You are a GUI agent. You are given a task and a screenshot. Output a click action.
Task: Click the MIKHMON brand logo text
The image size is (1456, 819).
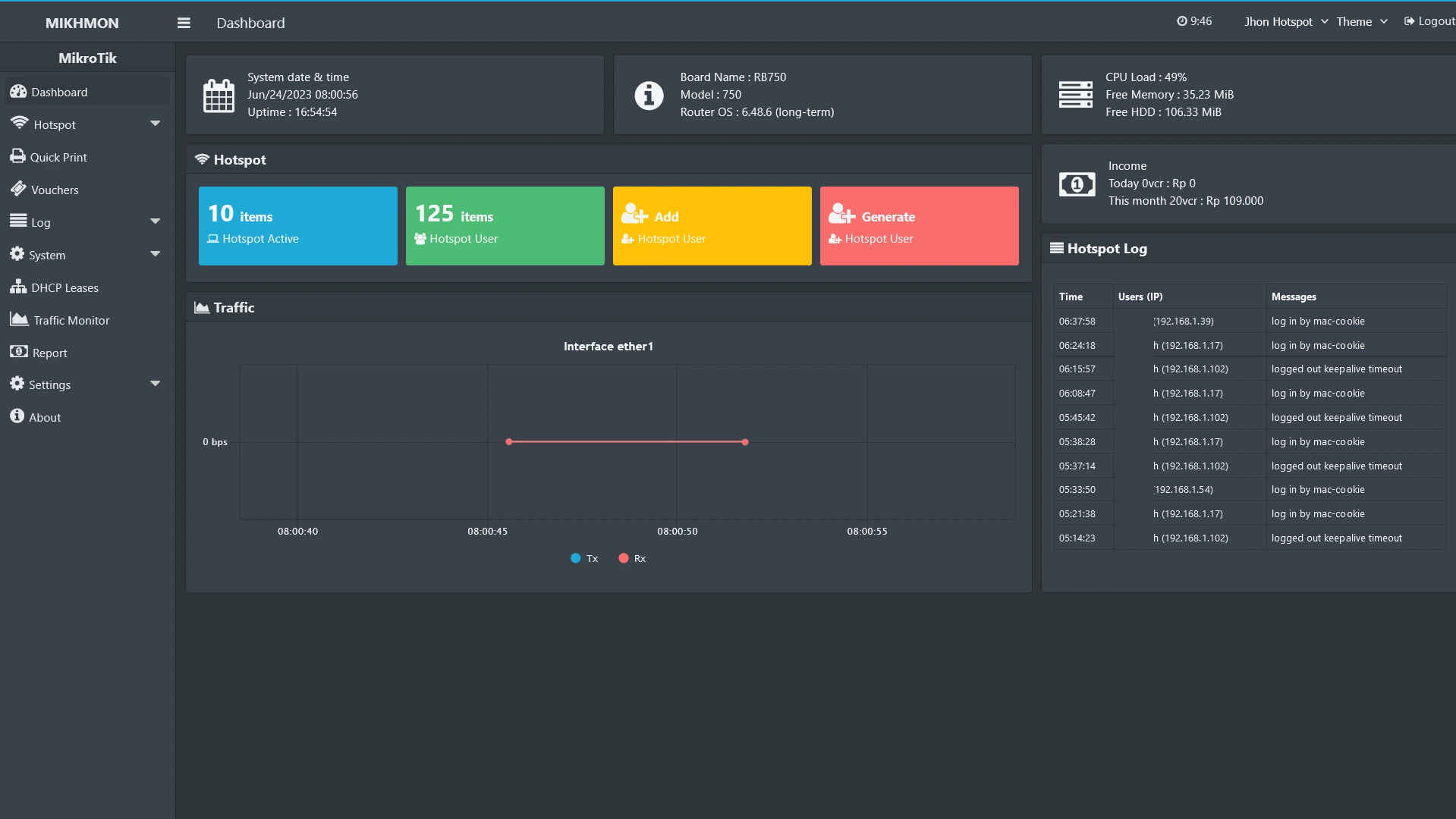[x=82, y=23]
